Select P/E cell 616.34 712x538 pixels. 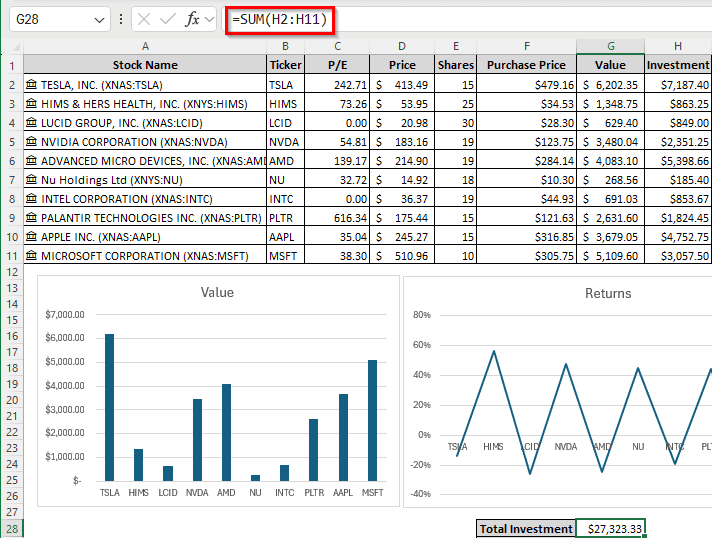pyautogui.click(x=337, y=218)
